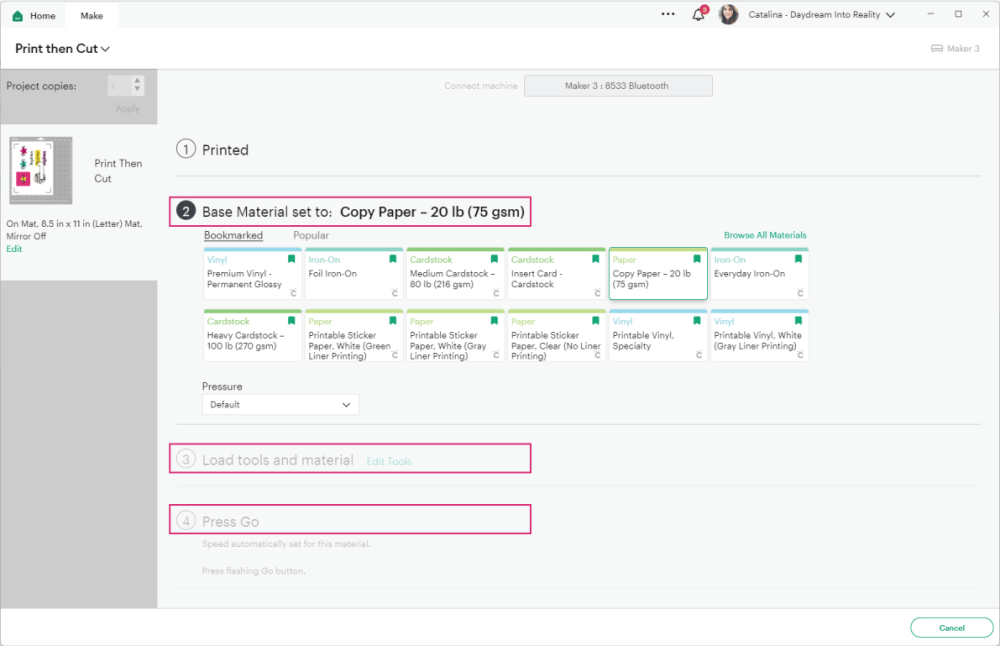The height and width of the screenshot is (646, 1000).
Task: Toggle bookmark on Printable Vinyl Specialty
Action: click(697, 321)
